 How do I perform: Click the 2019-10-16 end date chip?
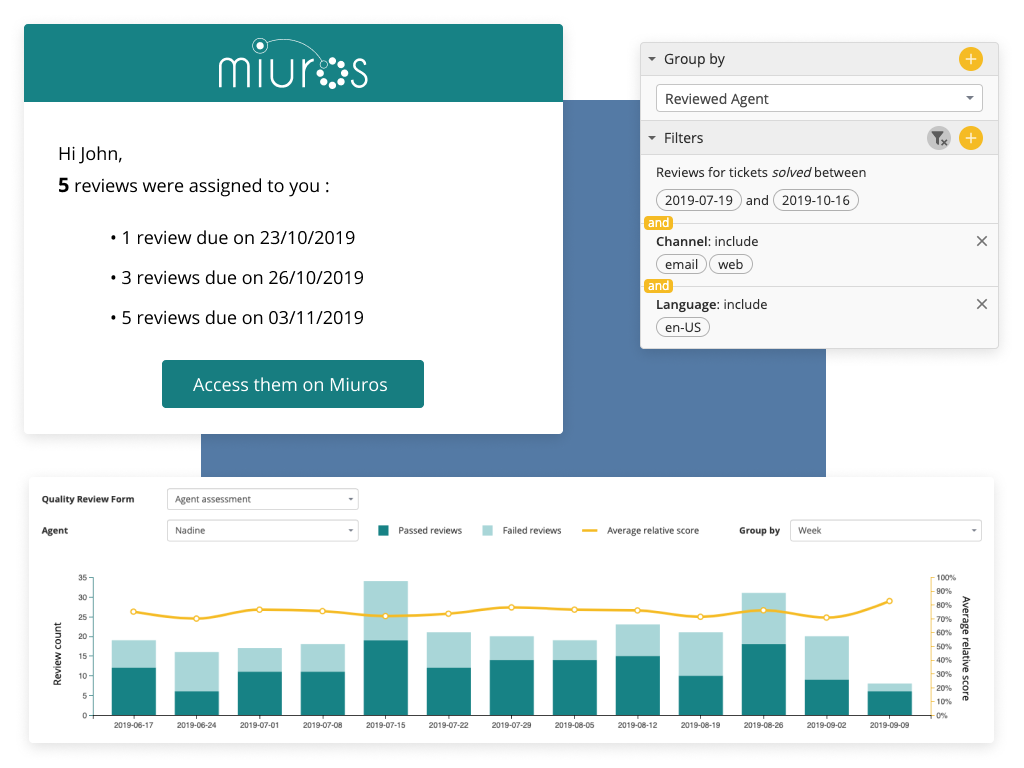[x=815, y=200]
